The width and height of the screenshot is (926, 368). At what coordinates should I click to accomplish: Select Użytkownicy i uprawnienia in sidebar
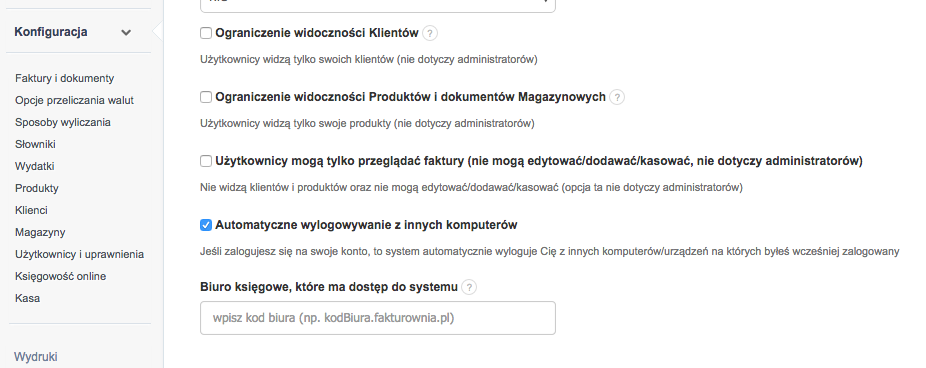pyautogui.click(x=80, y=255)
